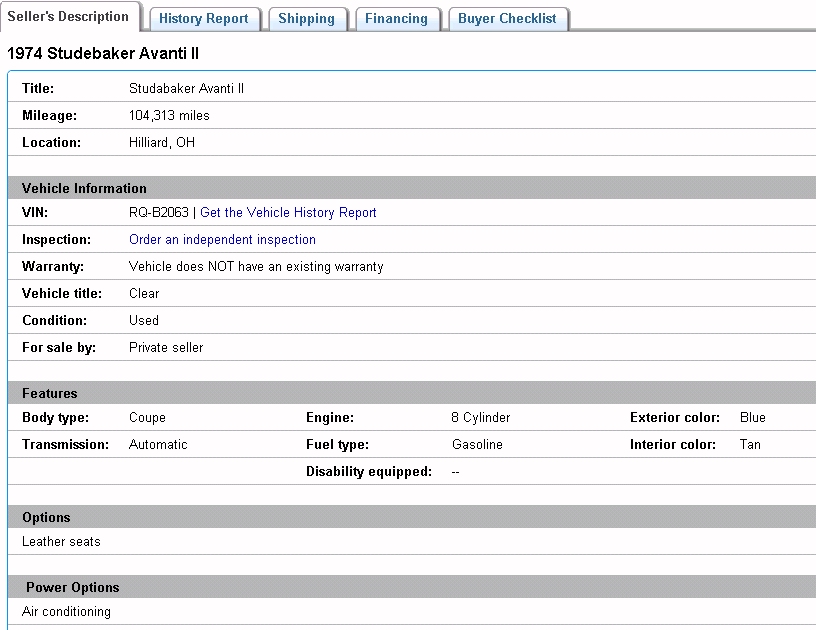This screenshot has width=816, height=630.
Task: Order an independent inspection via link
Action: click(x=222, y=239)
